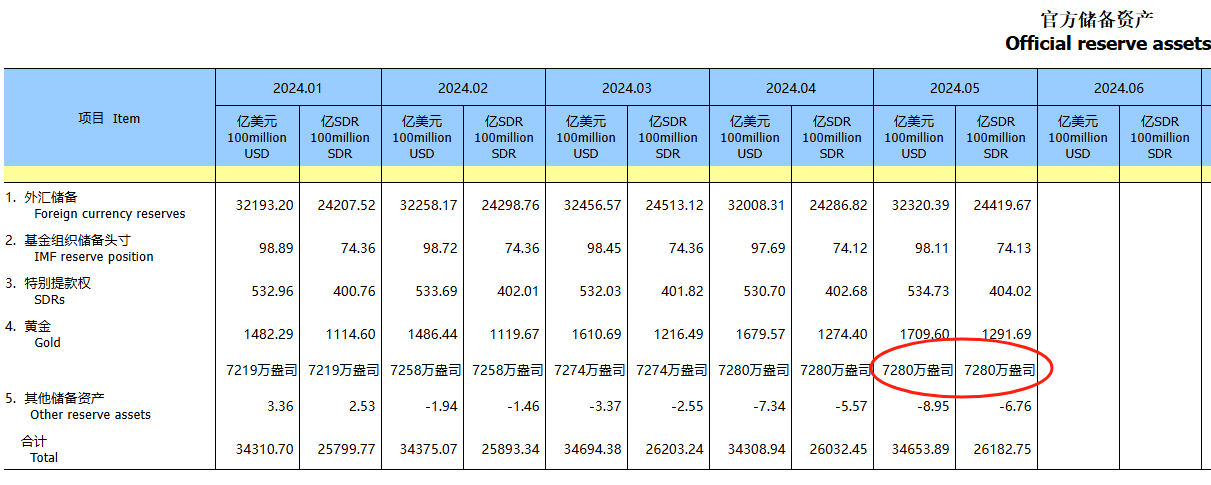The width and height of the screenshot is (1211, 485).
Task: Click the "项目 Item" header cell
Action: pyautogui.click(x=109, y=118)
